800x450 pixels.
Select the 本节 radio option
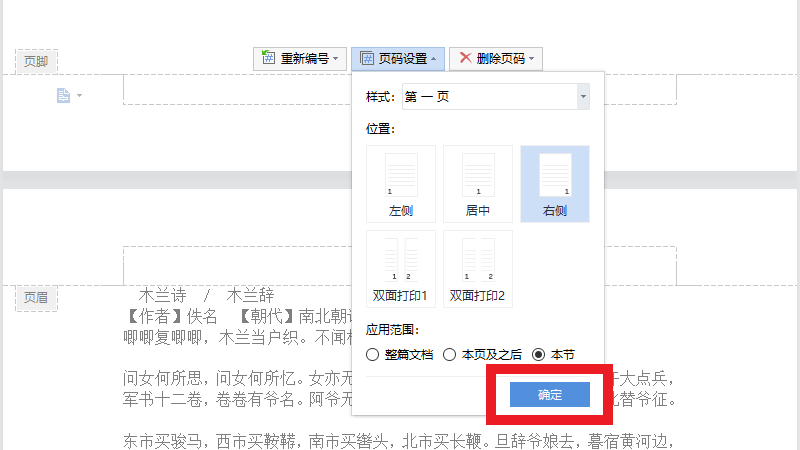(x=539, y=354)
